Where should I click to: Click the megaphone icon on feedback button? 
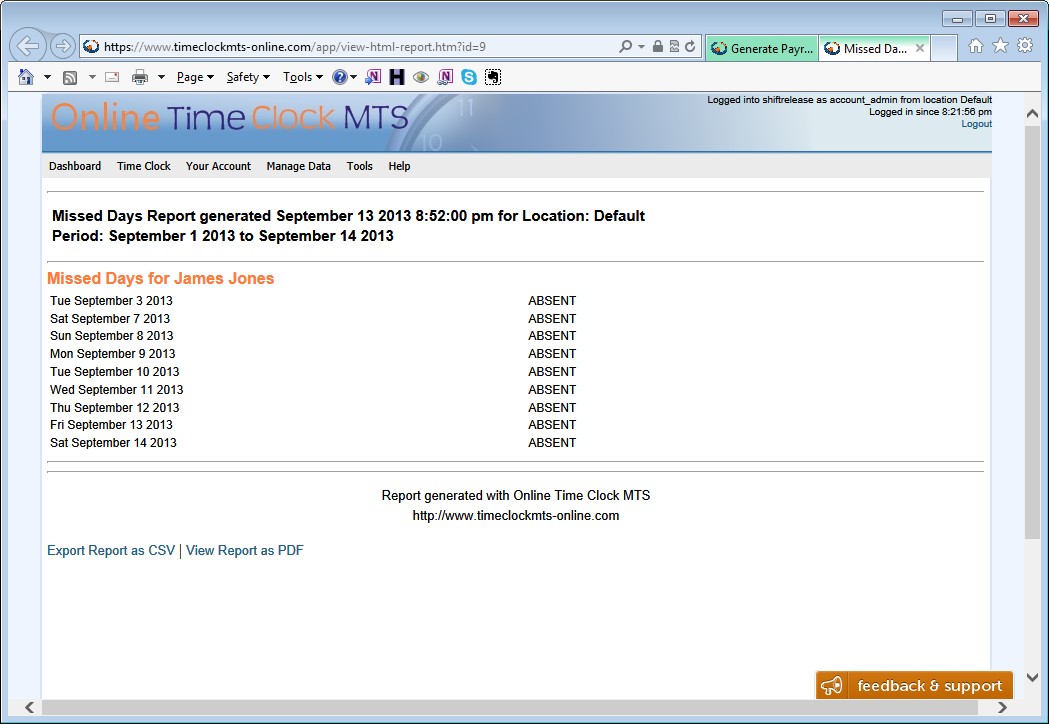832,686
